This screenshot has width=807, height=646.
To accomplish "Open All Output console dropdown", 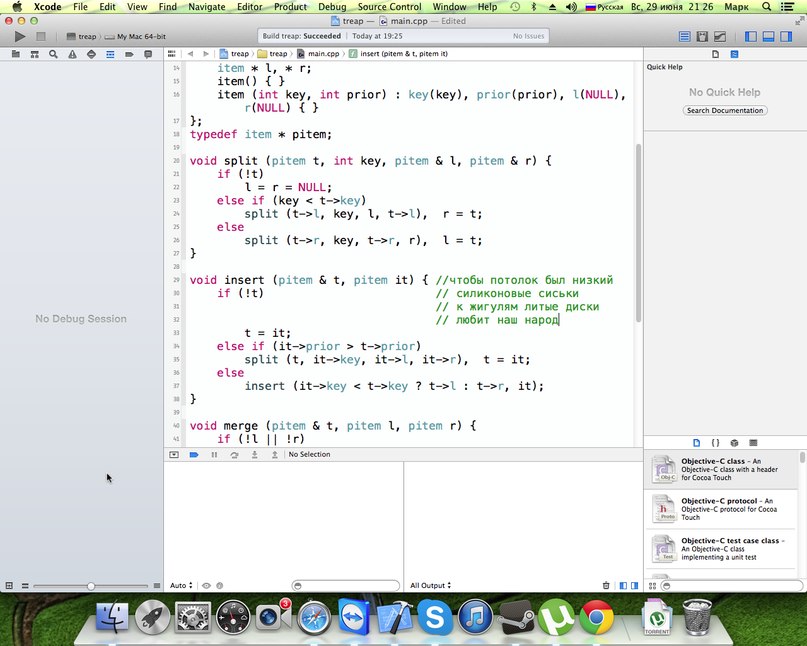I will tap(430, 585).
